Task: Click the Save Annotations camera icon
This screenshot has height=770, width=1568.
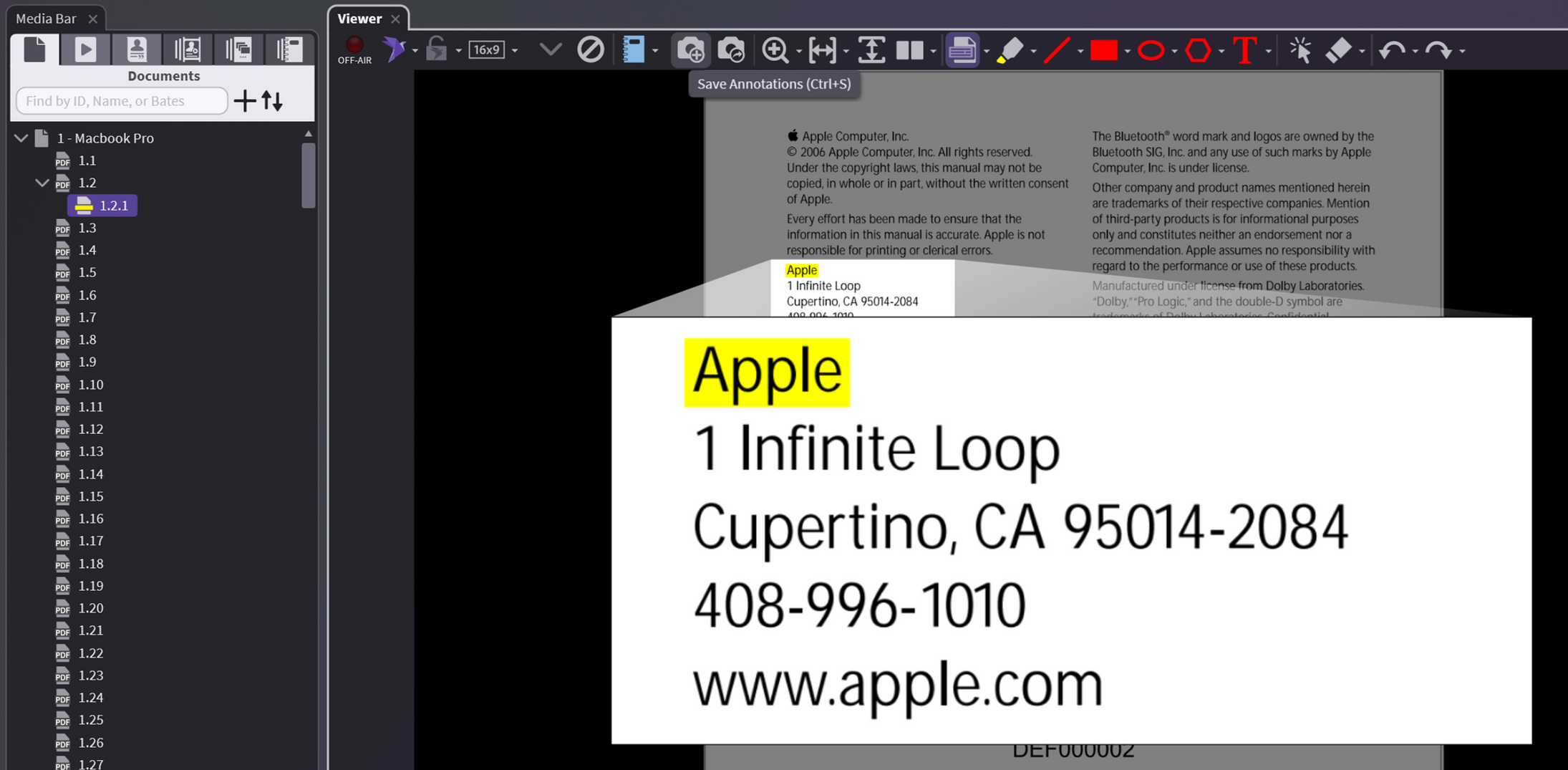Action: click(690, 50)
